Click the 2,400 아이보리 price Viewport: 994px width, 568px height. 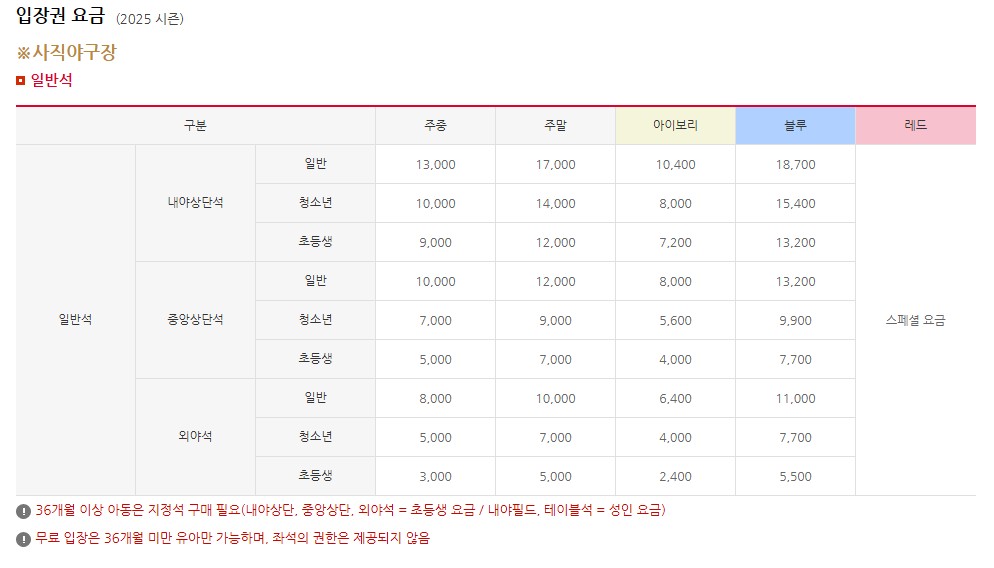(x=675, y=477)
